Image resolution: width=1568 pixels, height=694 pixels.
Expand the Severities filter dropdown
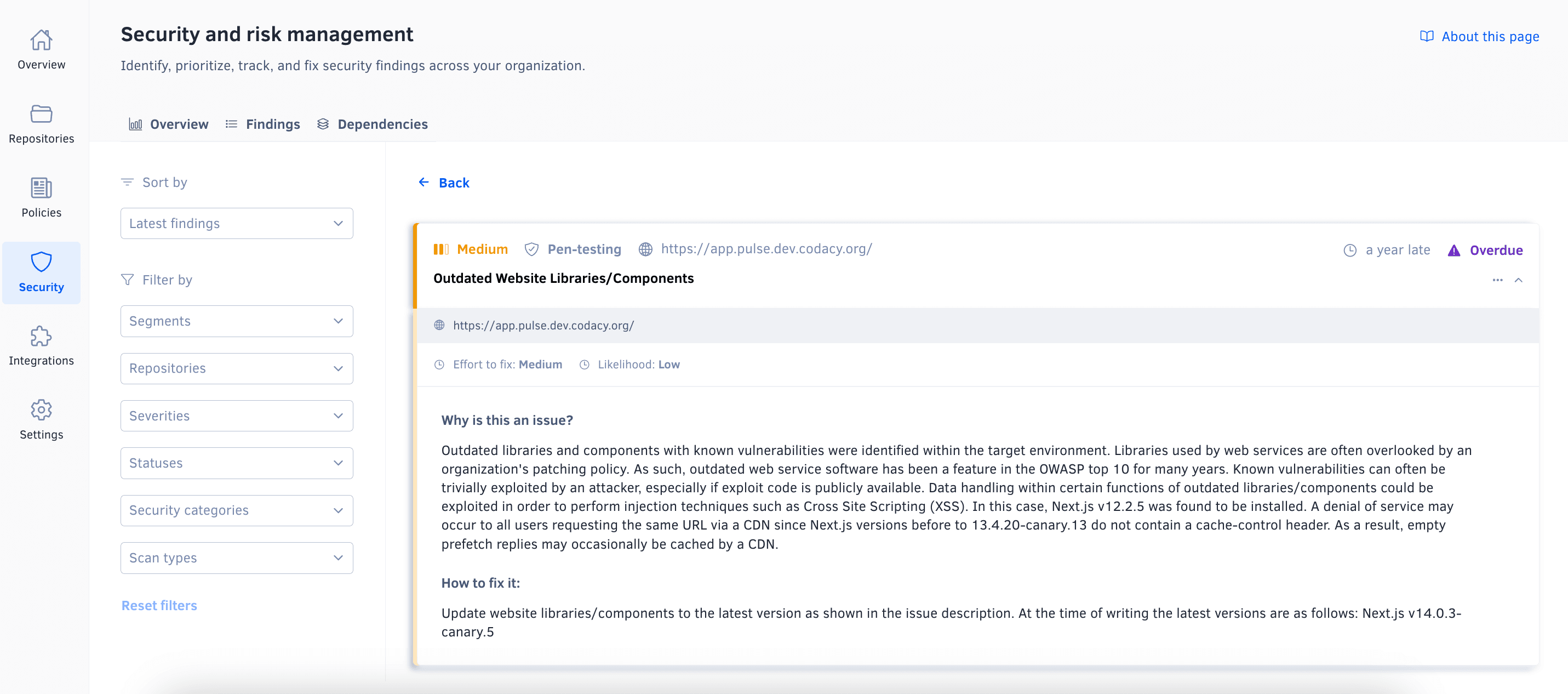(237, 416)
